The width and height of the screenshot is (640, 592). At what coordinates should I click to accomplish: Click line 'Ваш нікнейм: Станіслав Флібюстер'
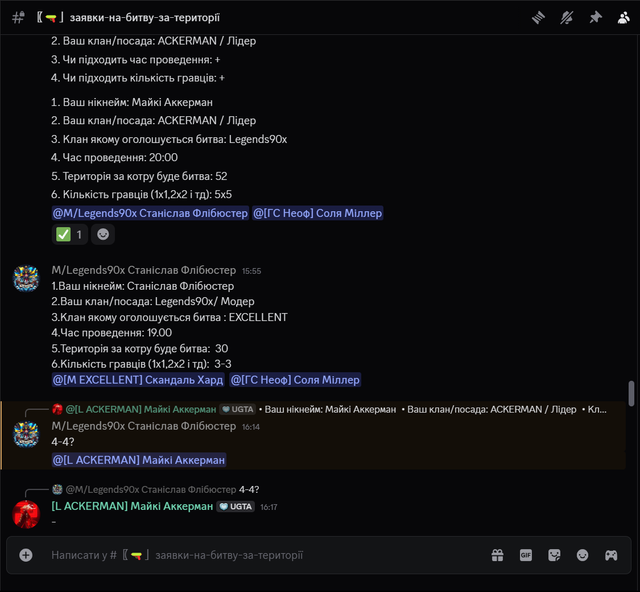143,286
